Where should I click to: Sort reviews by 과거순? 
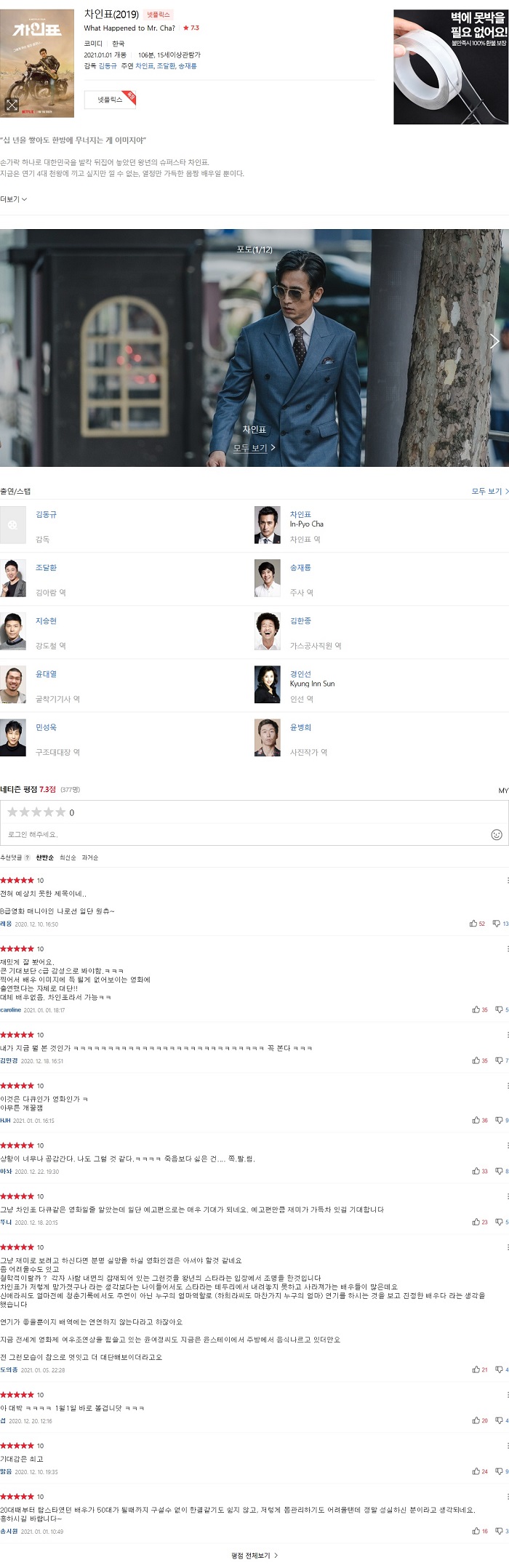coord(90,857)
